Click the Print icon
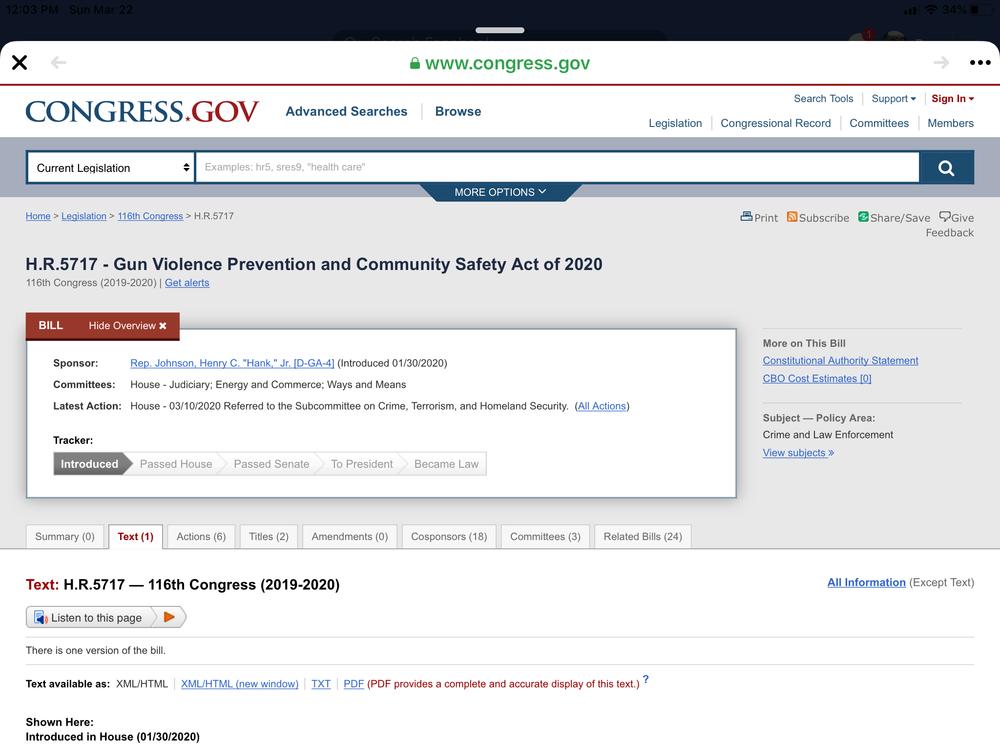The width and height of the screenshot is (1000, 750). 746,217
